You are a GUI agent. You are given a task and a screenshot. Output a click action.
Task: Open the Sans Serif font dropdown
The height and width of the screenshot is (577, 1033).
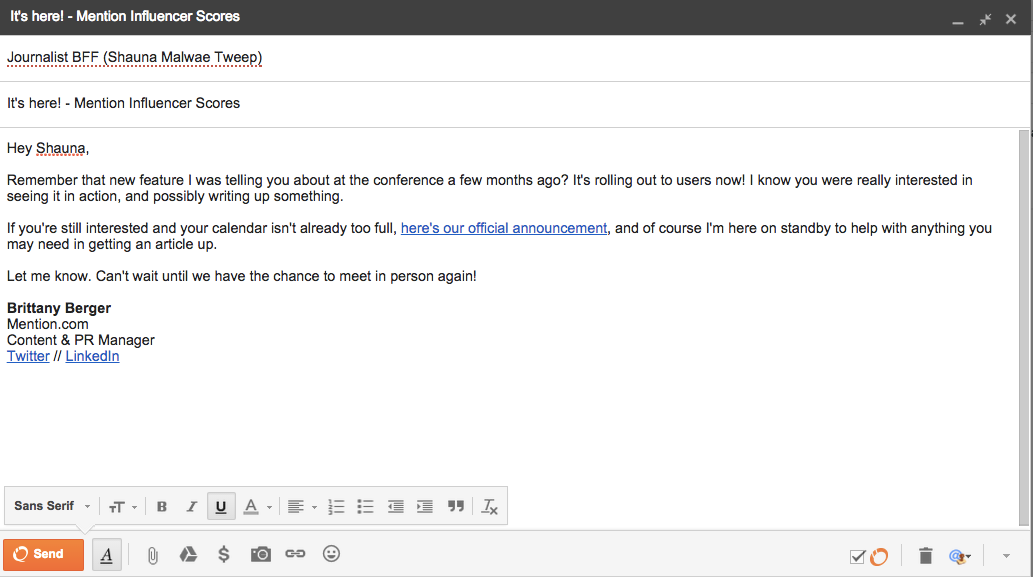(x=51, y=506)
